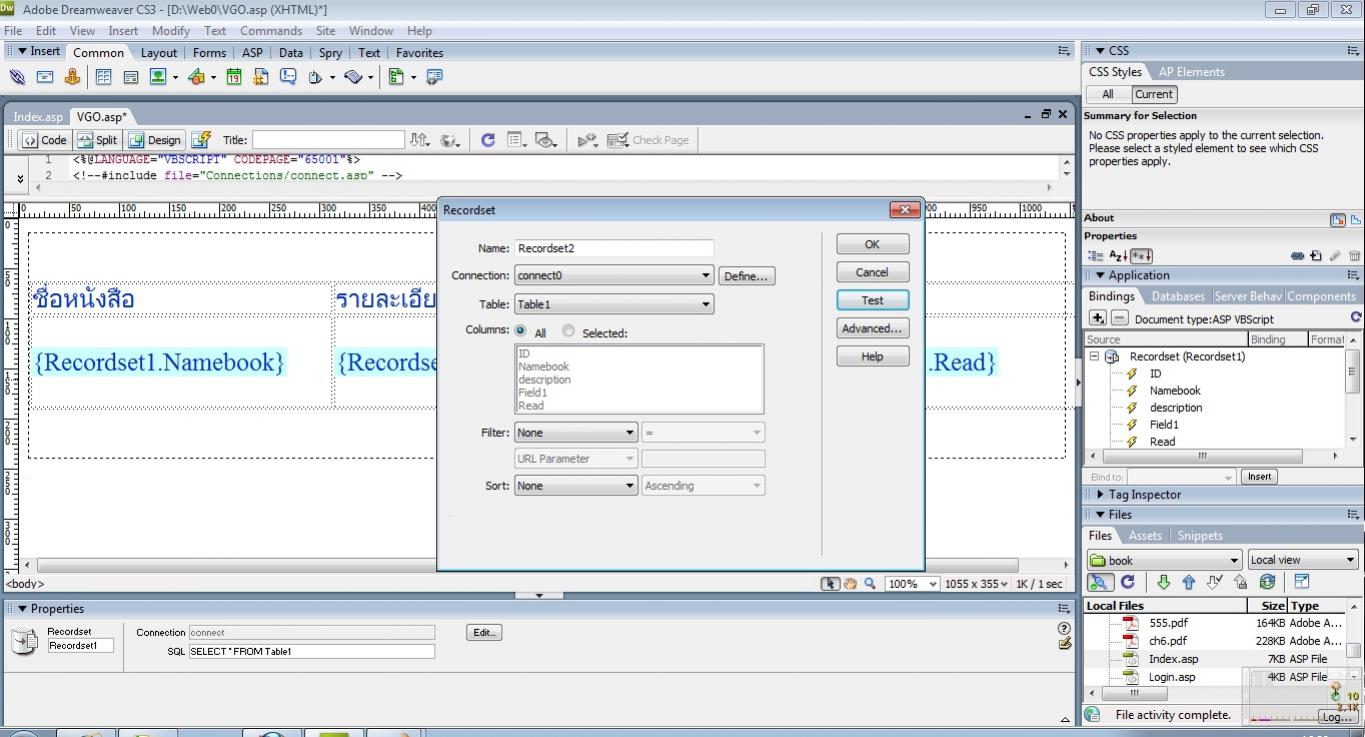Remove binding with minus button
Screen dimensions: 1365x737
tap(1120, 318)
